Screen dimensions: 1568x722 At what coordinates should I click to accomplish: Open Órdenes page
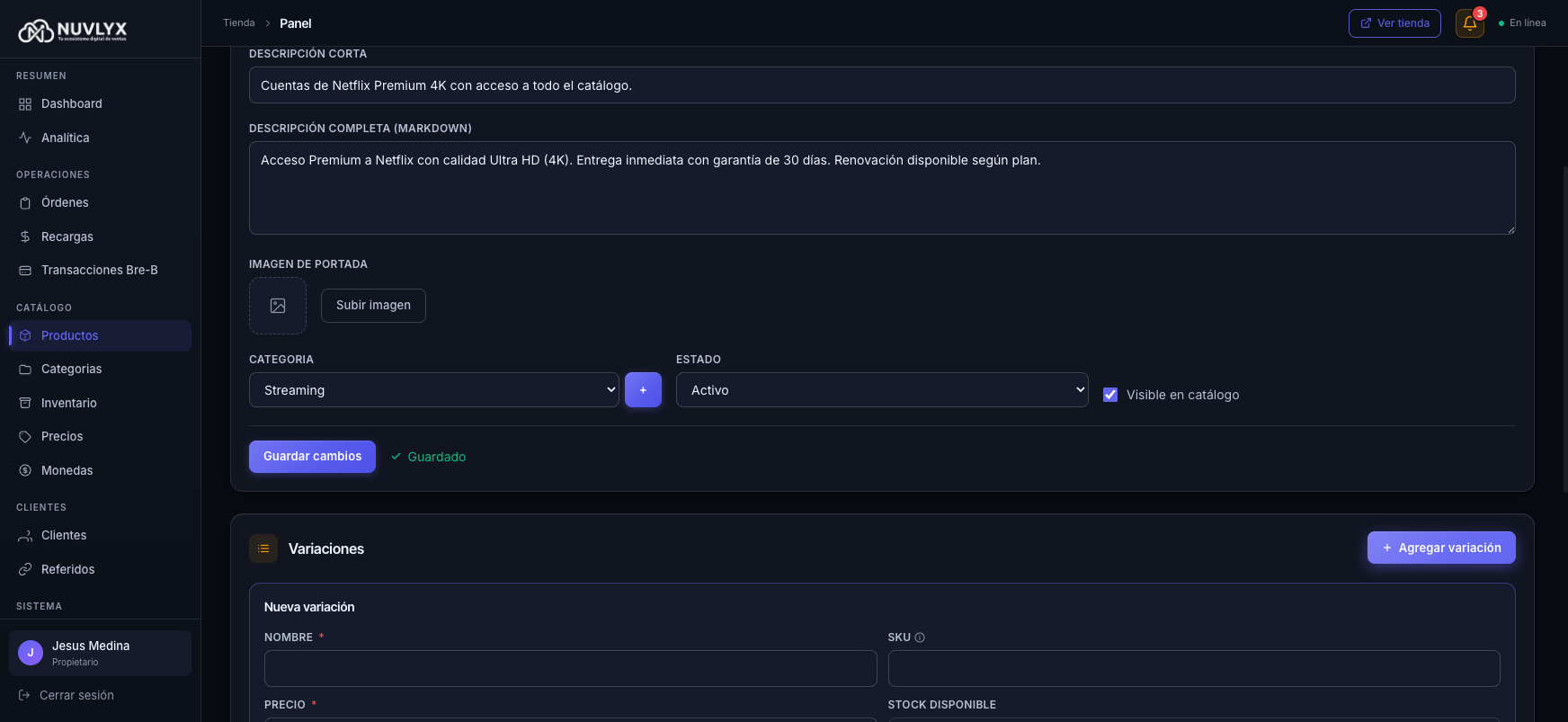pos(100,203)
